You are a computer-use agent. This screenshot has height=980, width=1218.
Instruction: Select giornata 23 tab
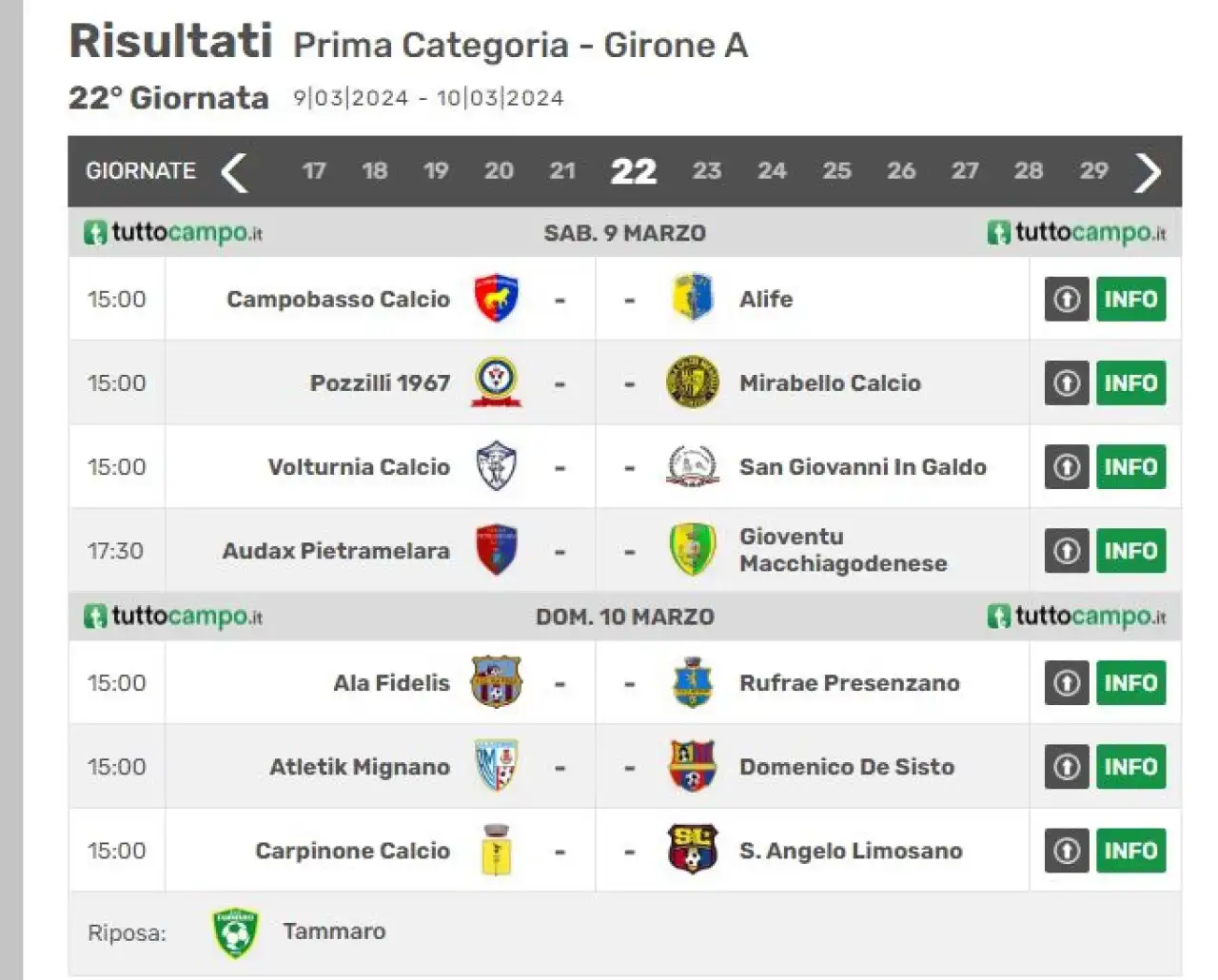tap(706, 171)
